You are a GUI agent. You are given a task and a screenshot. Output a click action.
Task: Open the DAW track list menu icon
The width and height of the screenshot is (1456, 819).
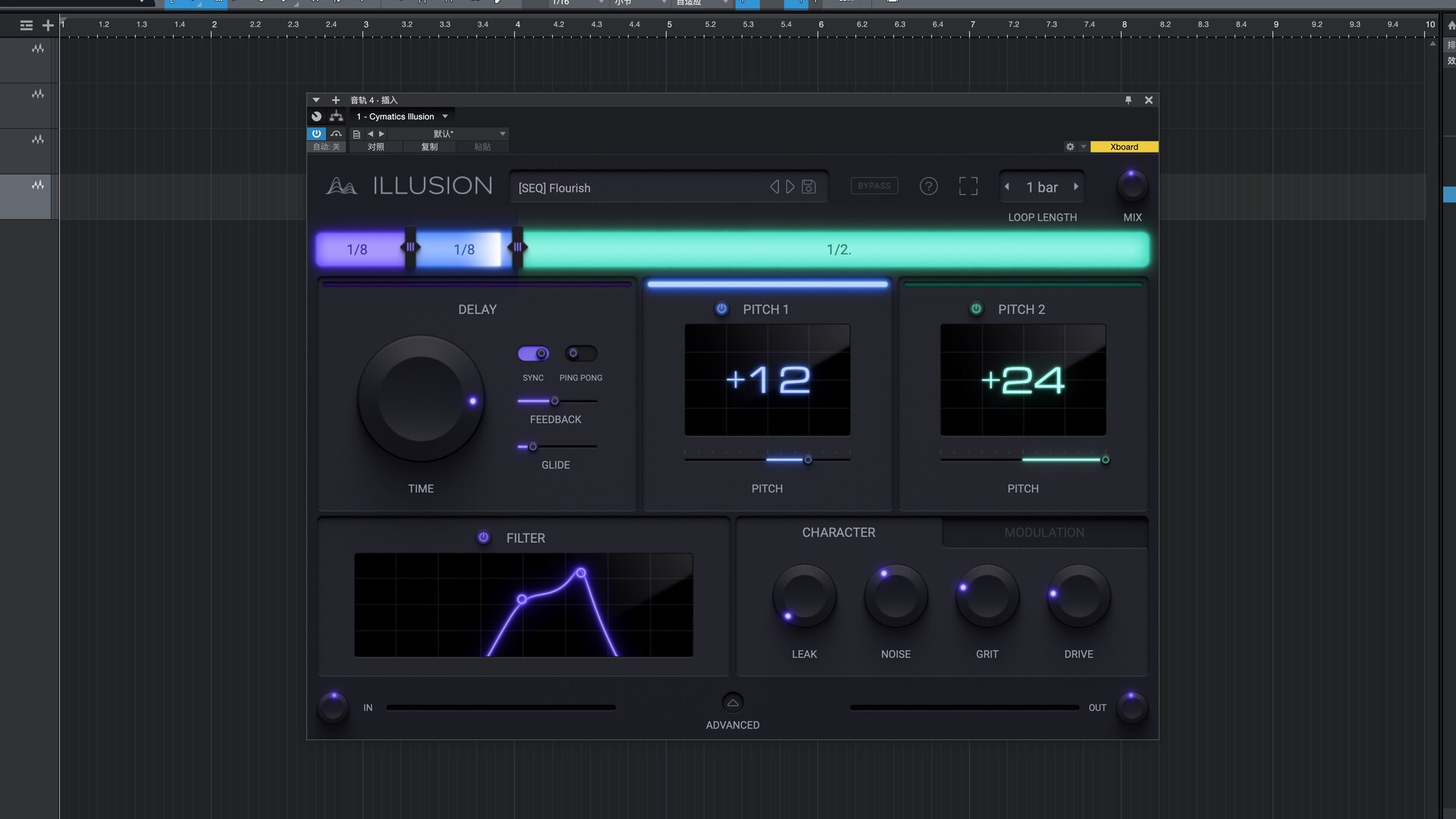pyautogui.click(x=27, y=25)
